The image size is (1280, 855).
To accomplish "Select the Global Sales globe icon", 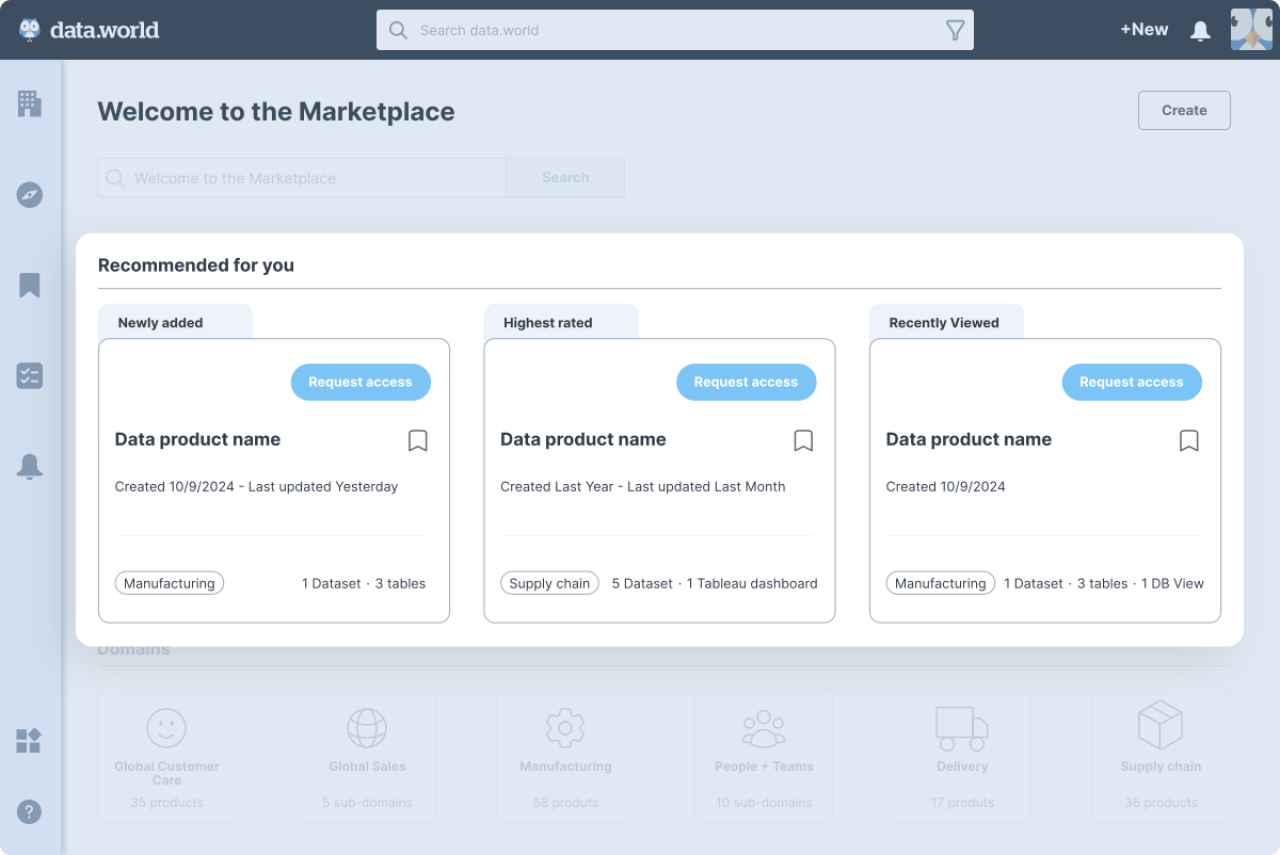I will (367, 728).
